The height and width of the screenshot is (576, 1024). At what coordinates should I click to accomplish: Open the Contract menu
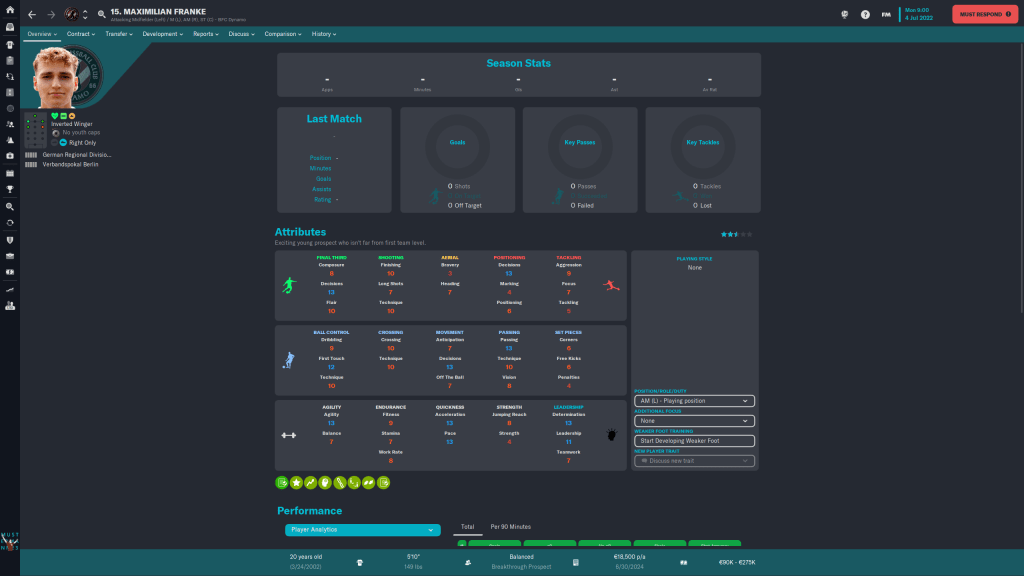(x=81, y=34)
